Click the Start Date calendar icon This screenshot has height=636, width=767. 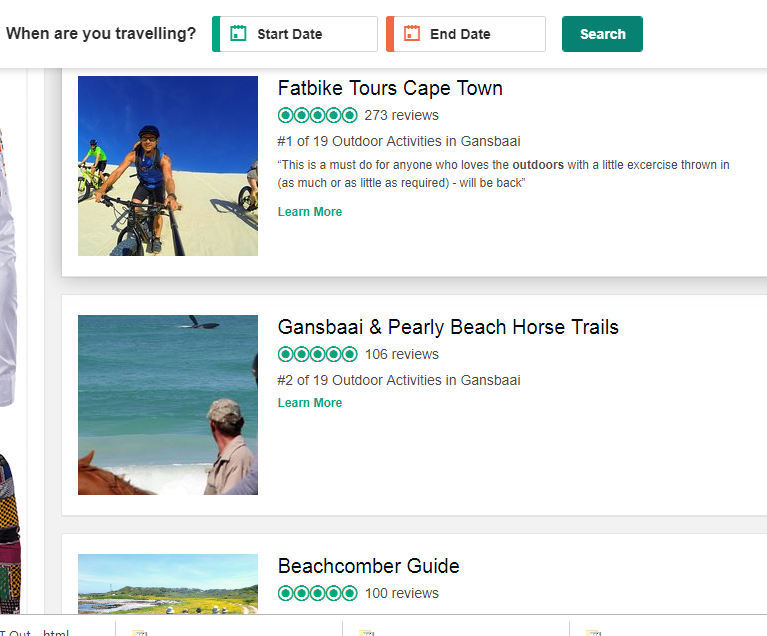pos(238,34)
